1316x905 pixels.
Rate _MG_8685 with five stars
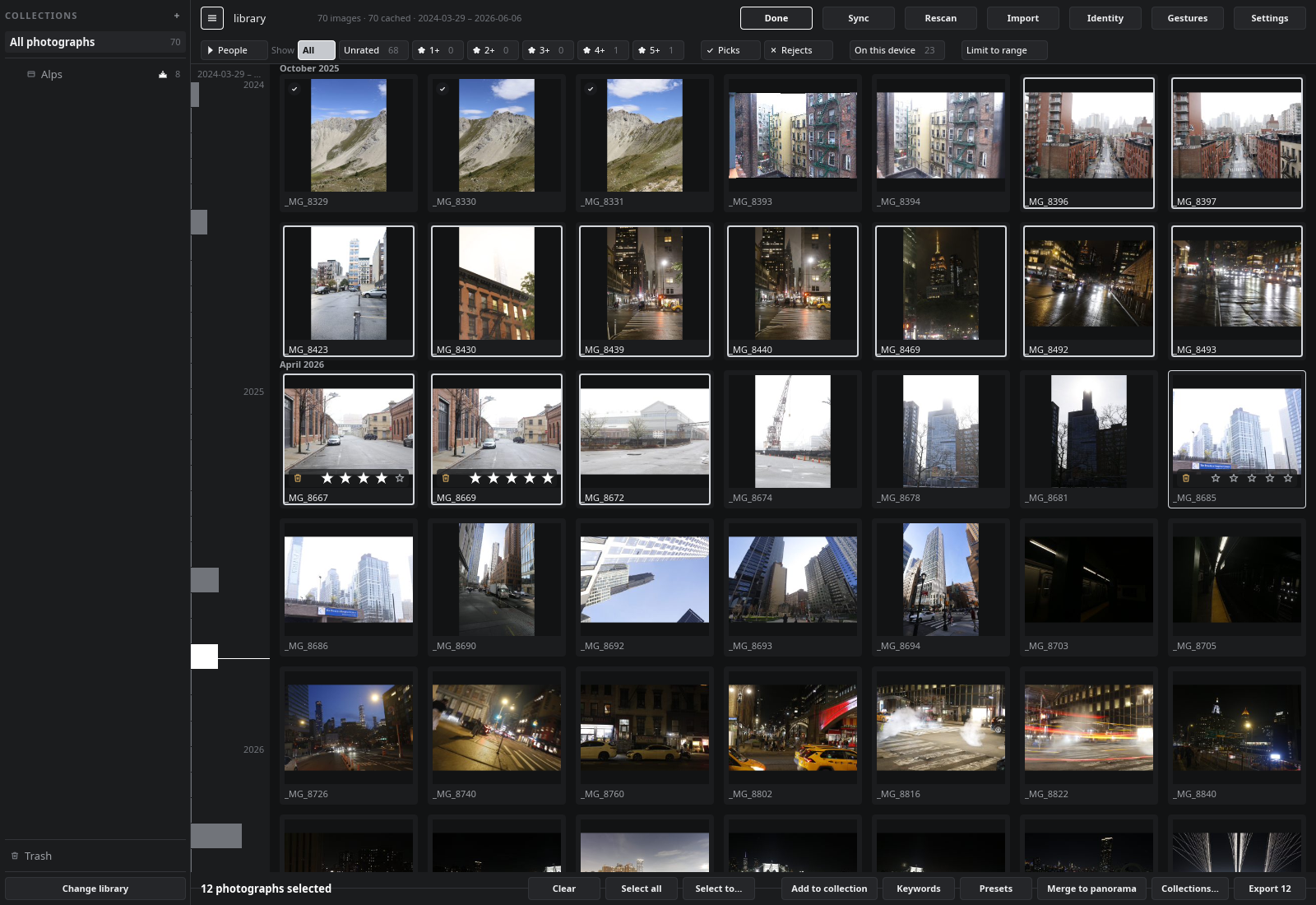[x=1288, y=478]
